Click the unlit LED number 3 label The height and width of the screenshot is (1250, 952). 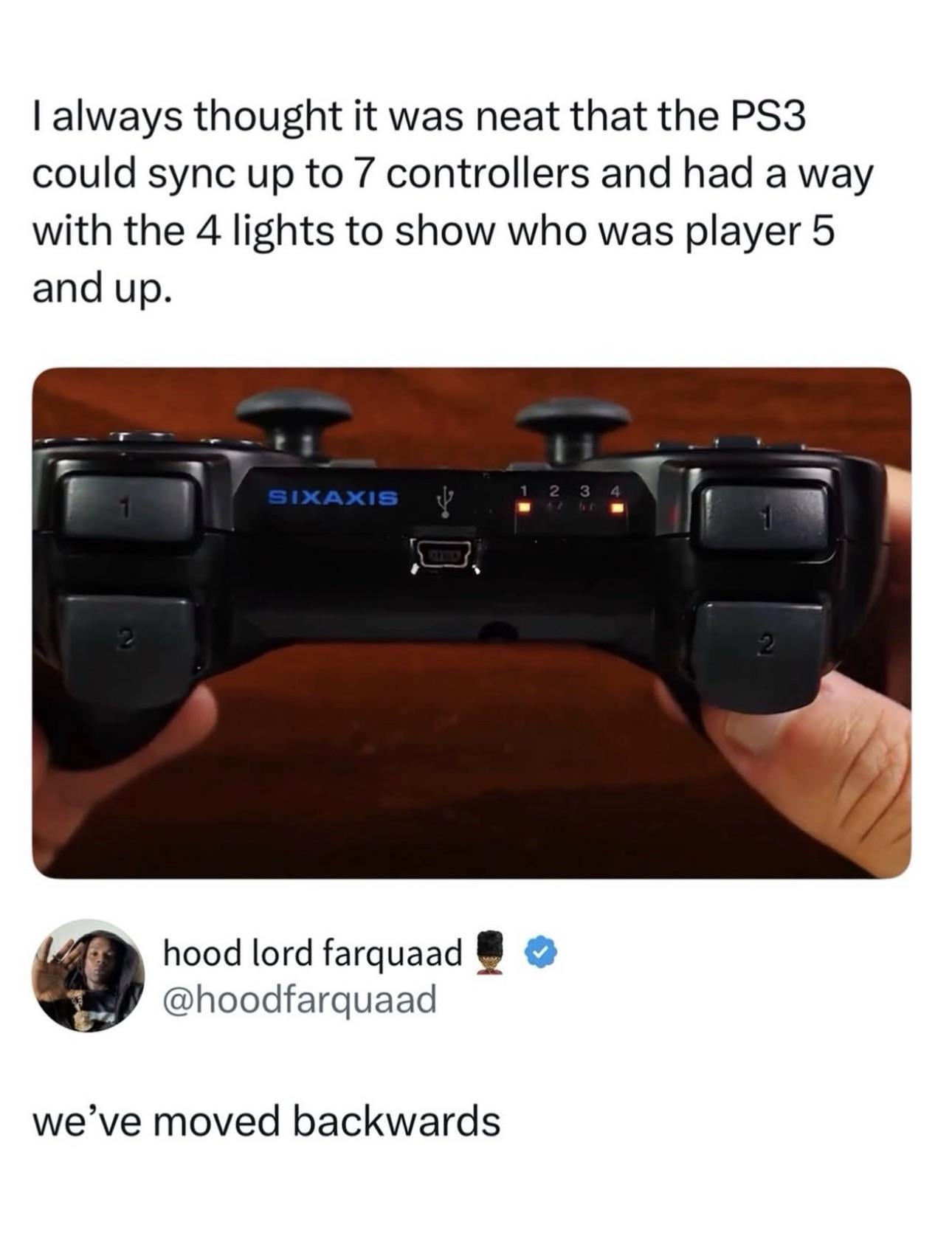585,490
